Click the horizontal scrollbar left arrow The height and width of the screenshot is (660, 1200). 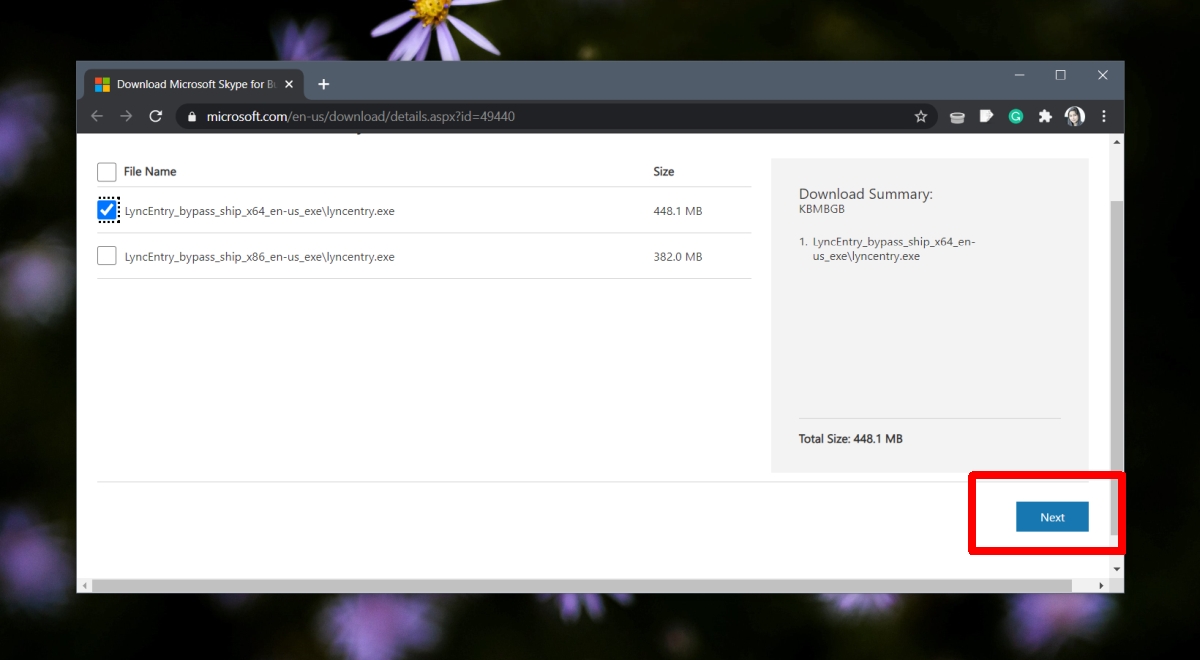click(x=84, y=585)
